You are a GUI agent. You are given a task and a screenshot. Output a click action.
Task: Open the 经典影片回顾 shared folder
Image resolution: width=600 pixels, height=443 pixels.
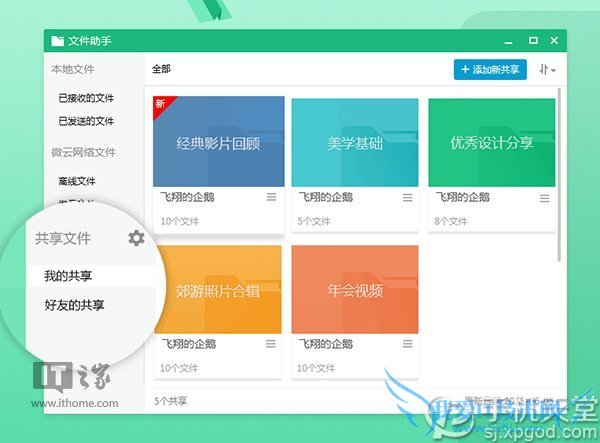[x=218, y=142]
